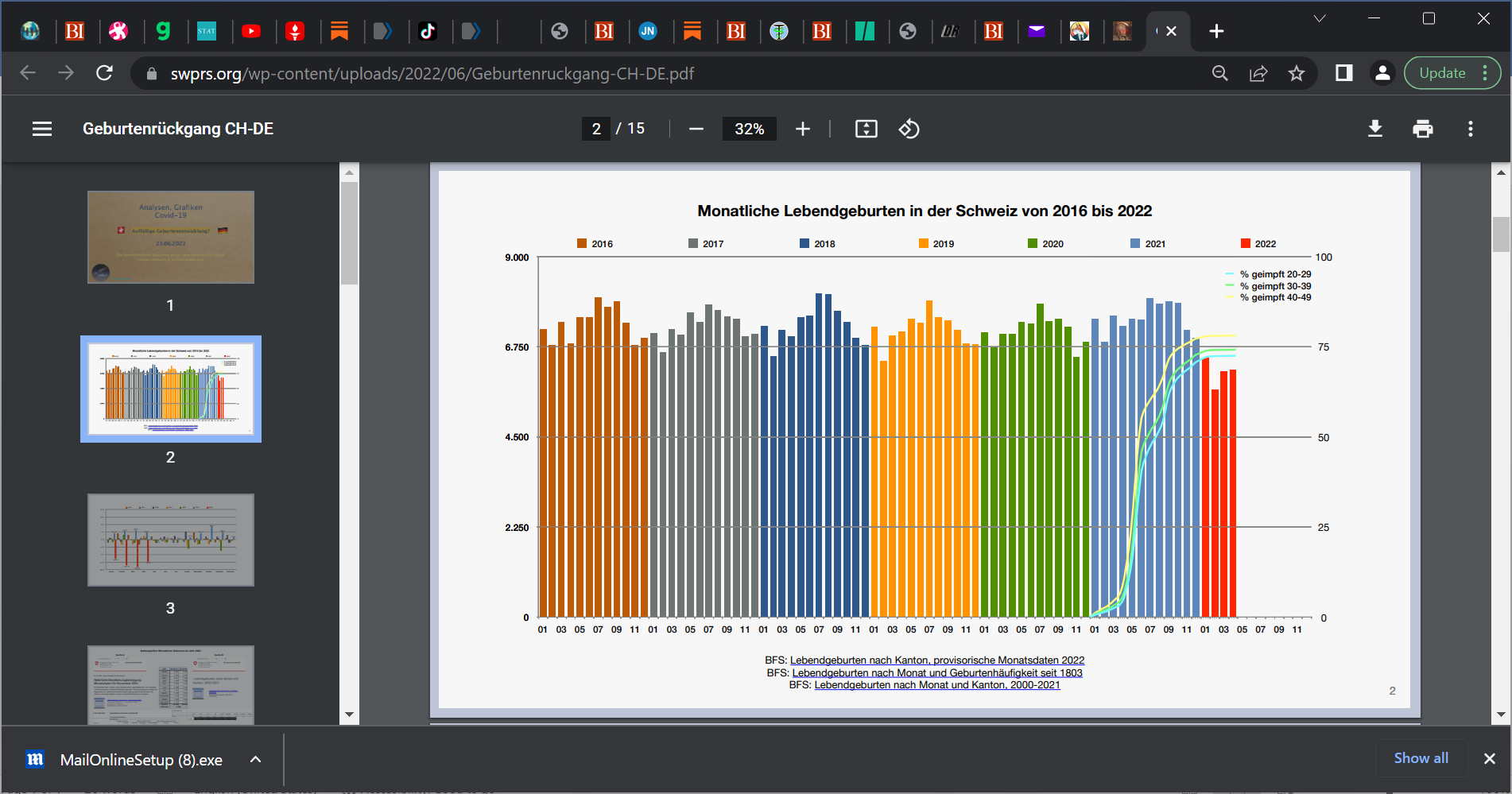Click the PDF zoom out minus icon
This screenshot has height=794, width=1512.
pyautogui.click(x=696, y=129)
